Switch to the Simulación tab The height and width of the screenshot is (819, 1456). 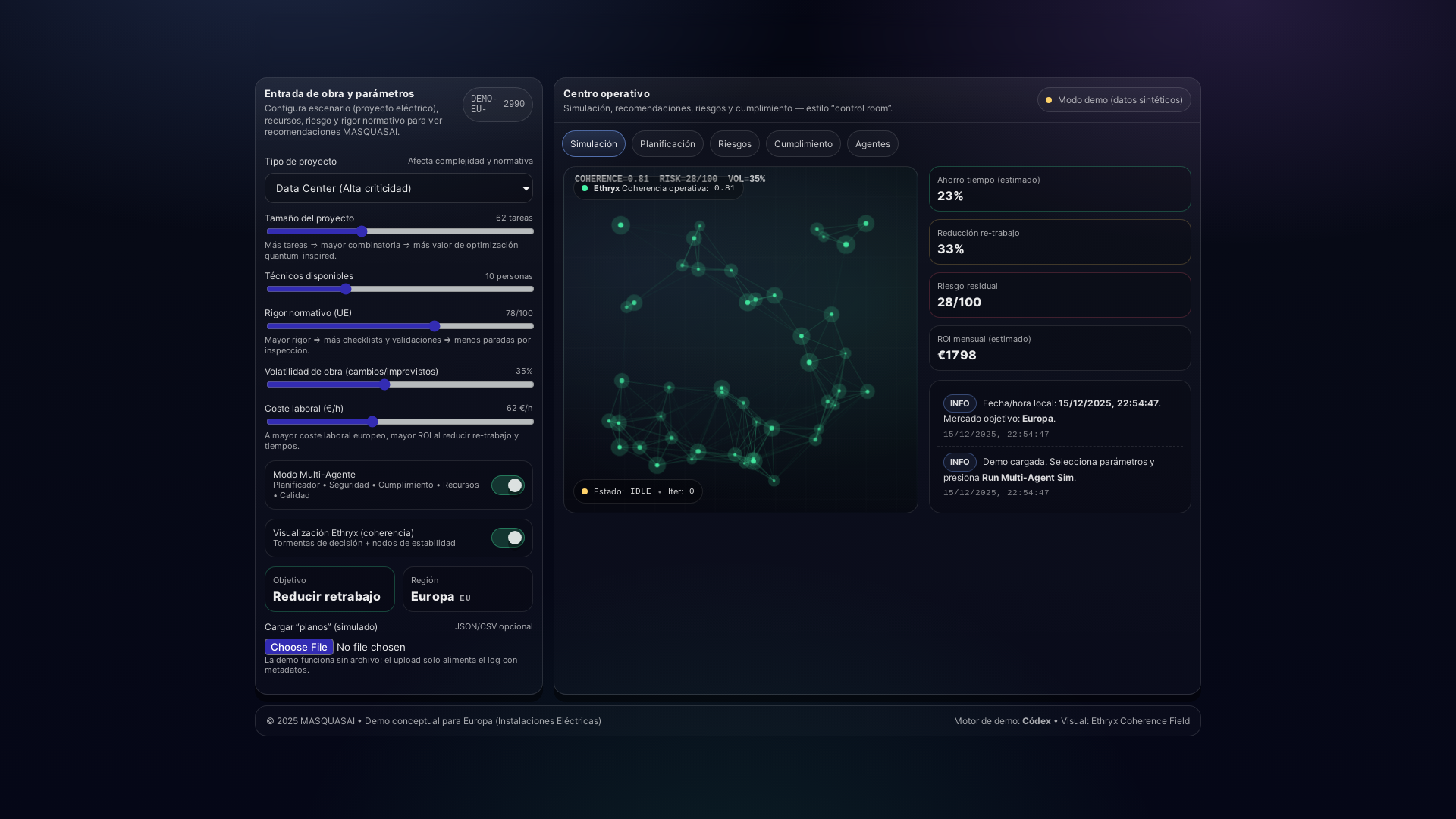point(594,144)
